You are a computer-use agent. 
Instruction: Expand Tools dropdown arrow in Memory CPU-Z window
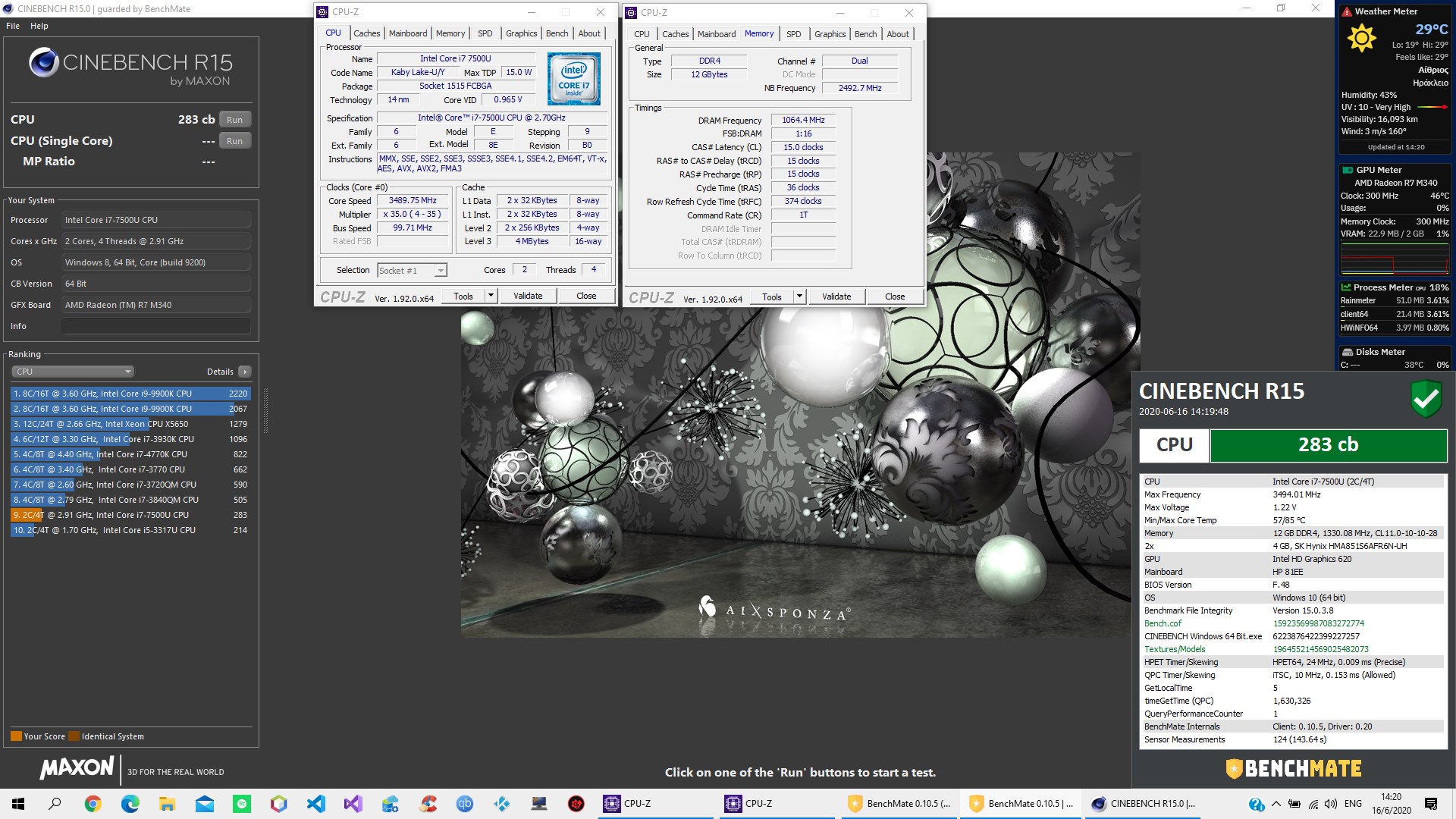[799, 297]
